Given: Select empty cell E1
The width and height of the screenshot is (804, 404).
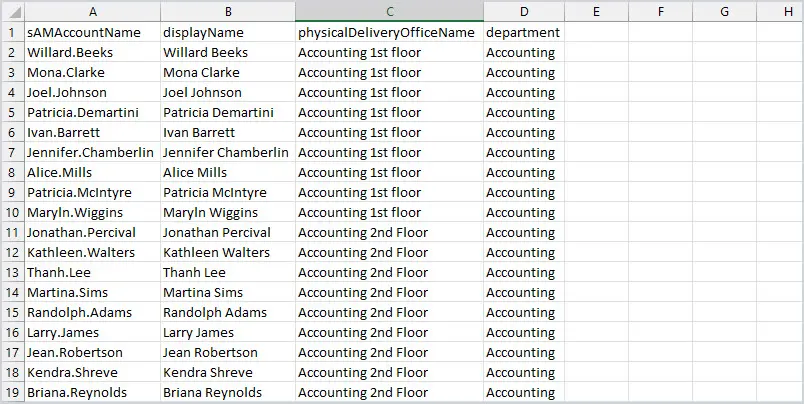Looking at the screenshot, I should (x=596, y=32).
